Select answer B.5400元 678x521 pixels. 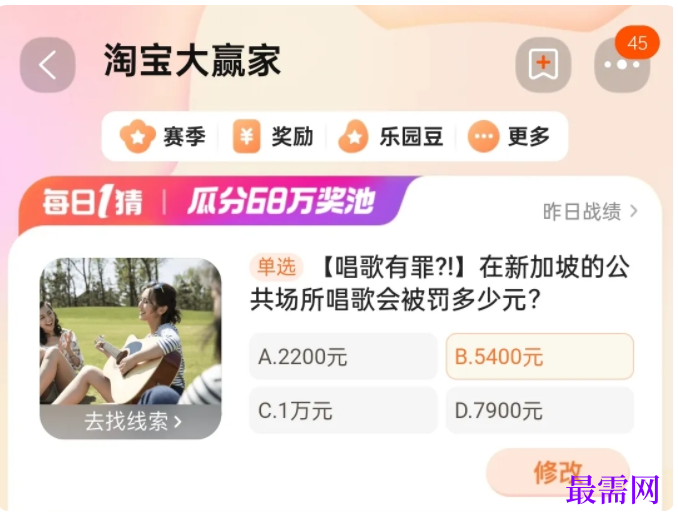(540, 357)
